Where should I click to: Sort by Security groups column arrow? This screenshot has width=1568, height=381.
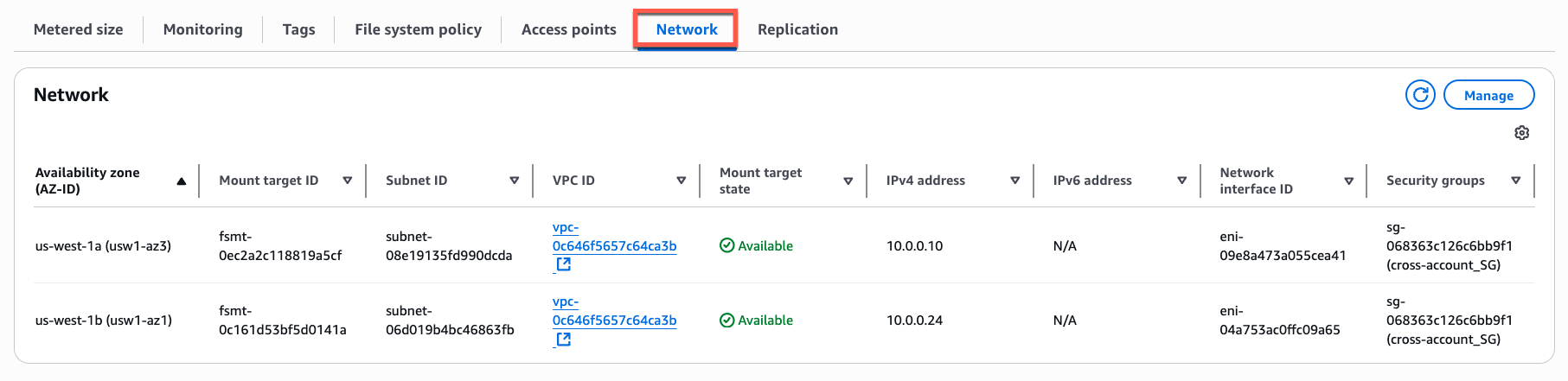tap(1516, 181)
